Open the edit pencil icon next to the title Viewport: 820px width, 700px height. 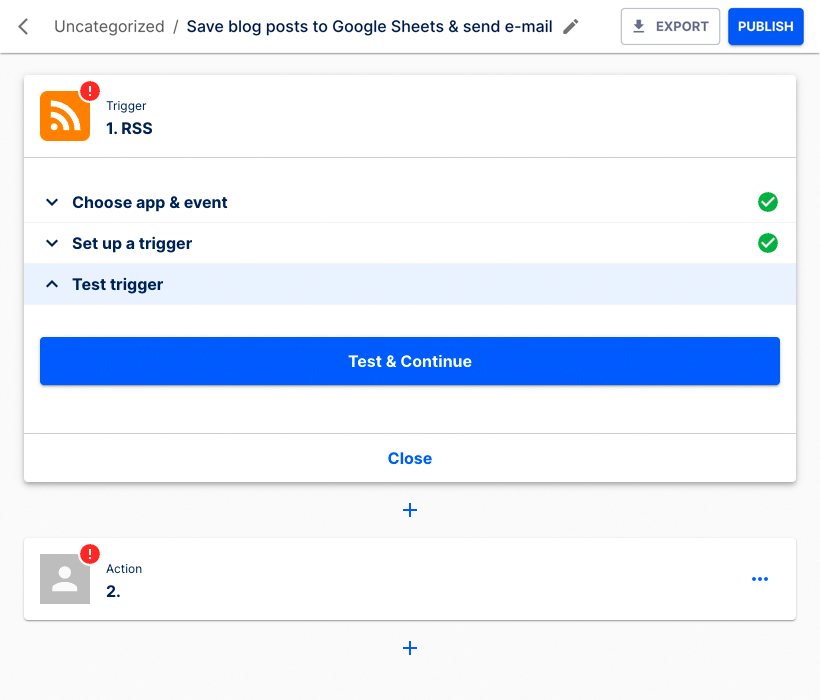[x=569, y=27]
